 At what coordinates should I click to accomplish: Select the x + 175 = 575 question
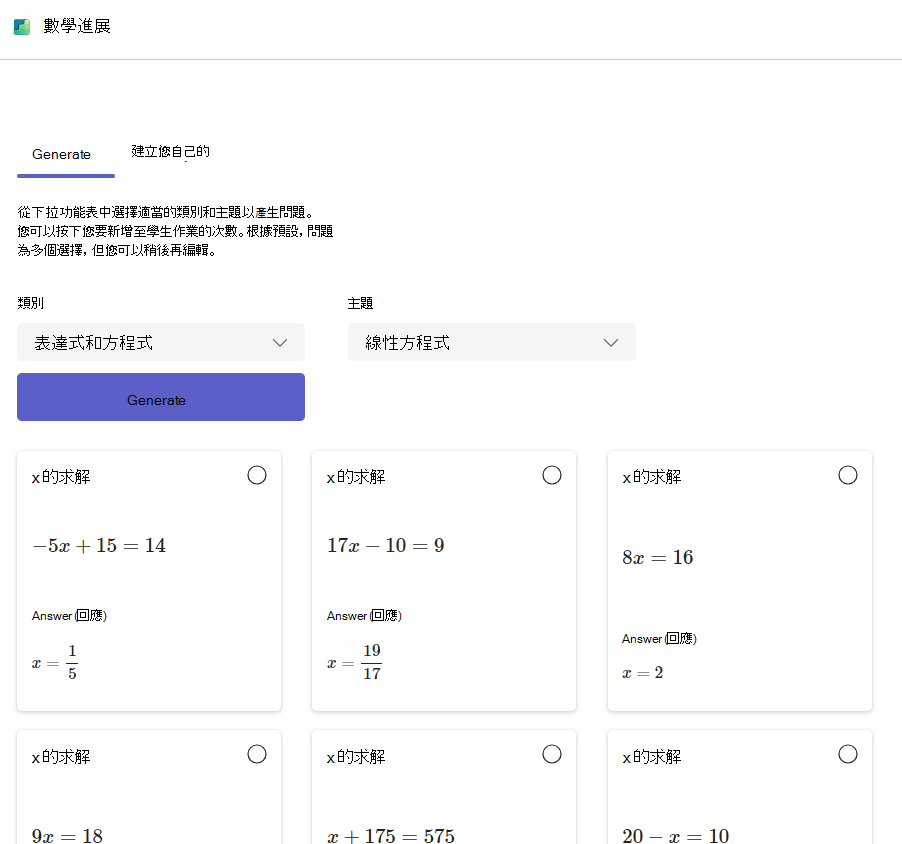(x=552, y=754)
